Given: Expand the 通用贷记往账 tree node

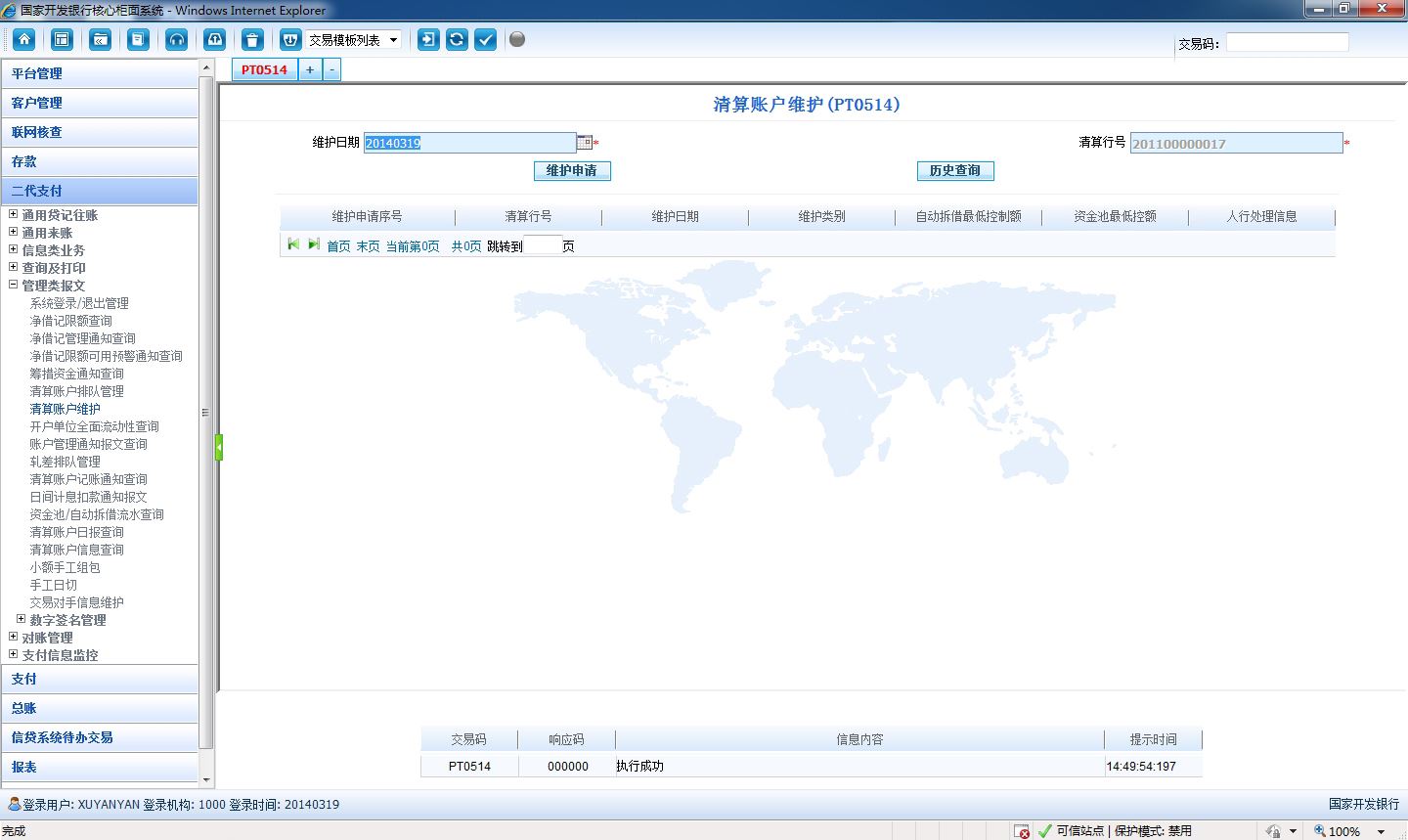Looking at the screenshot, I should tap(14, 214).
